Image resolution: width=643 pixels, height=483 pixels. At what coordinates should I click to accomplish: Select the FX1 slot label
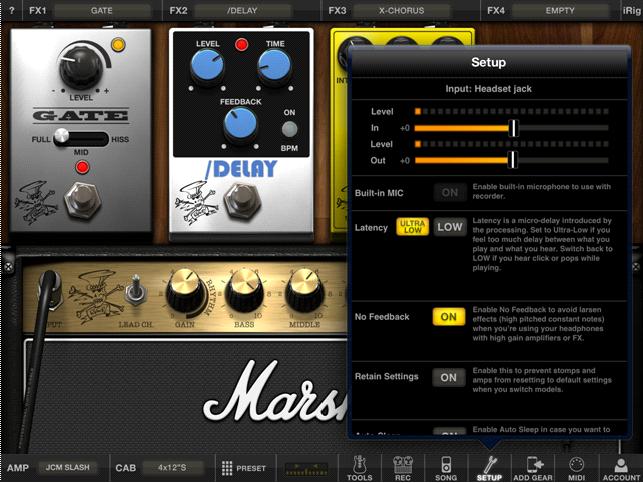tap(38, 10)
